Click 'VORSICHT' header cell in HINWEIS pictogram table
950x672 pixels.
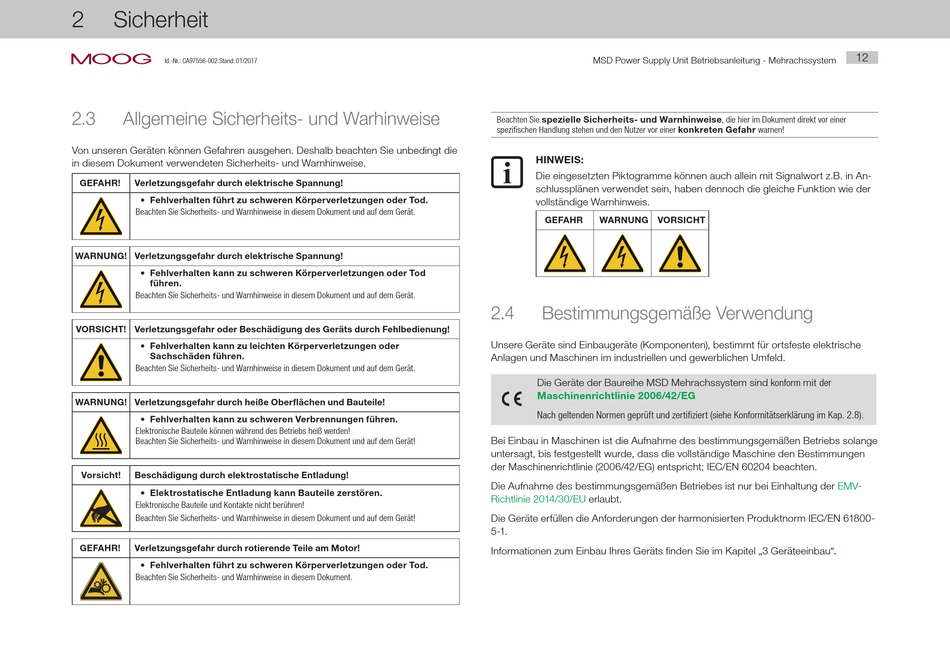point(680,220)
